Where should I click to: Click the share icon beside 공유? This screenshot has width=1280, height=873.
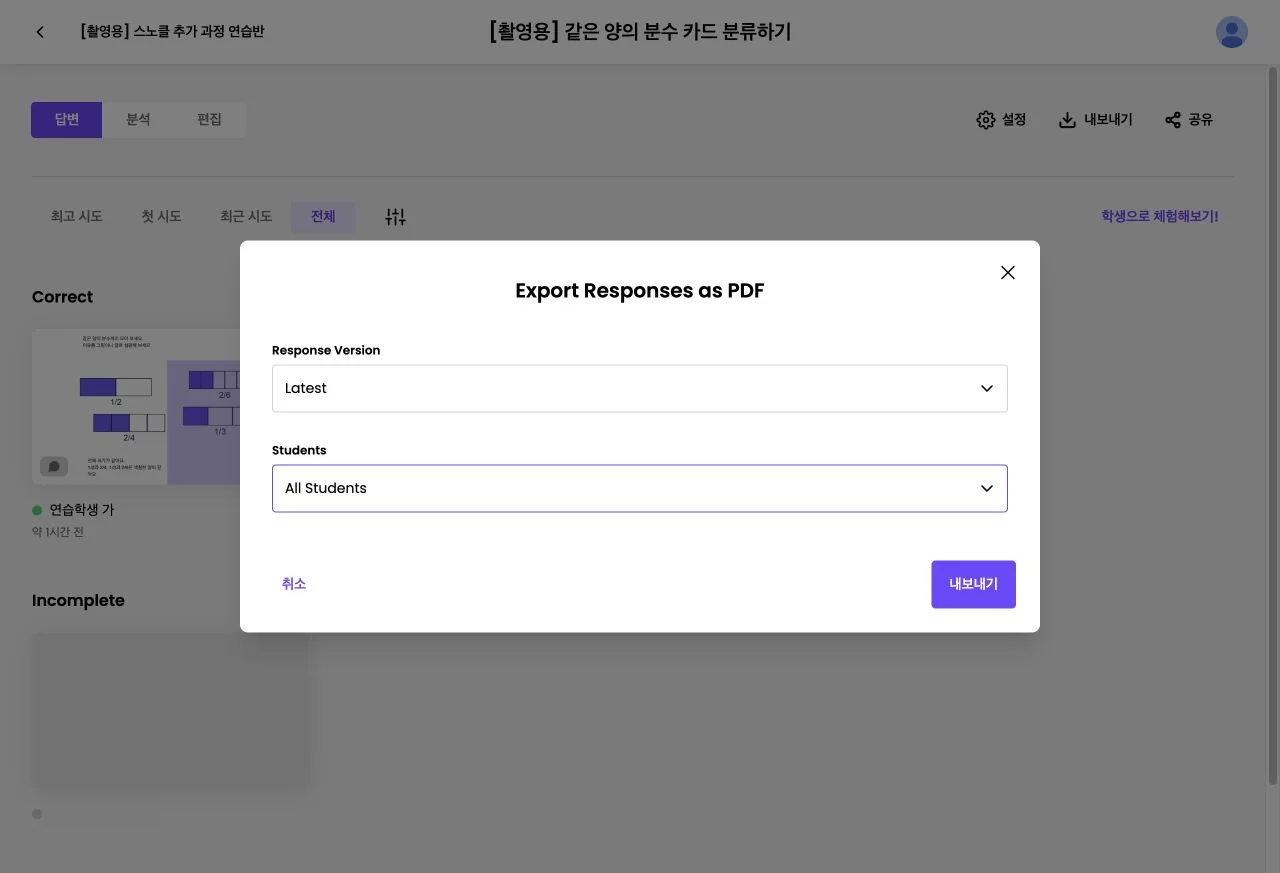point(1173,120)
